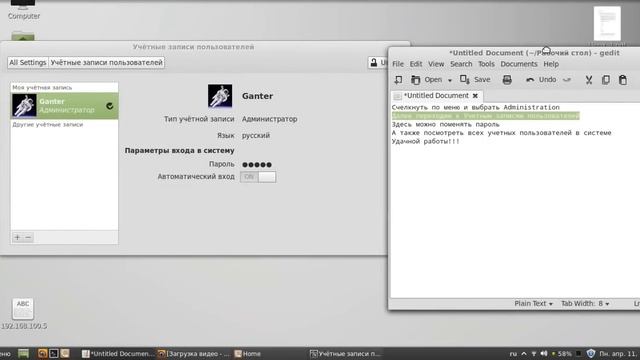
Task: Click the line 'Здесь можно поменять пароль'
Action: point(445,124)
